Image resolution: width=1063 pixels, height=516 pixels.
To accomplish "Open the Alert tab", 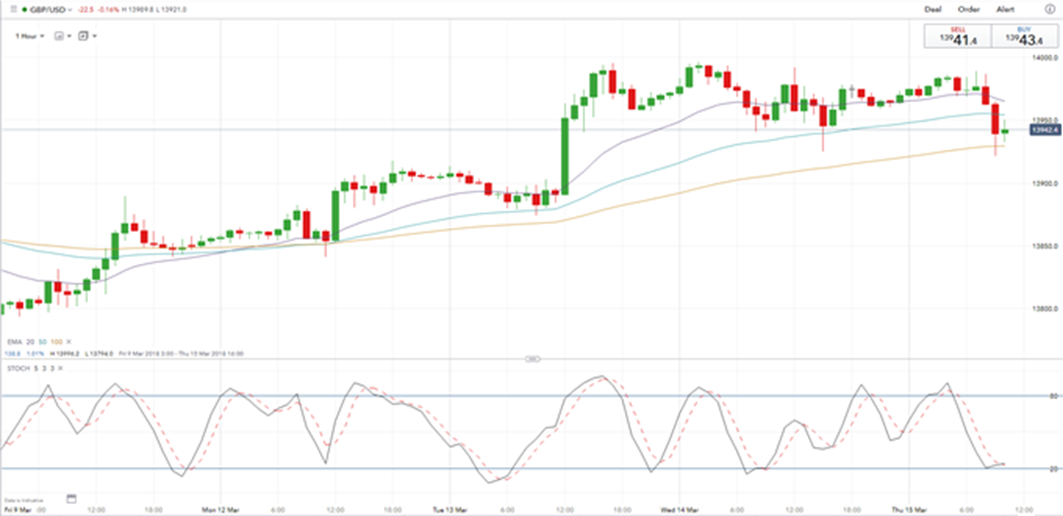I will (1005, 9).
